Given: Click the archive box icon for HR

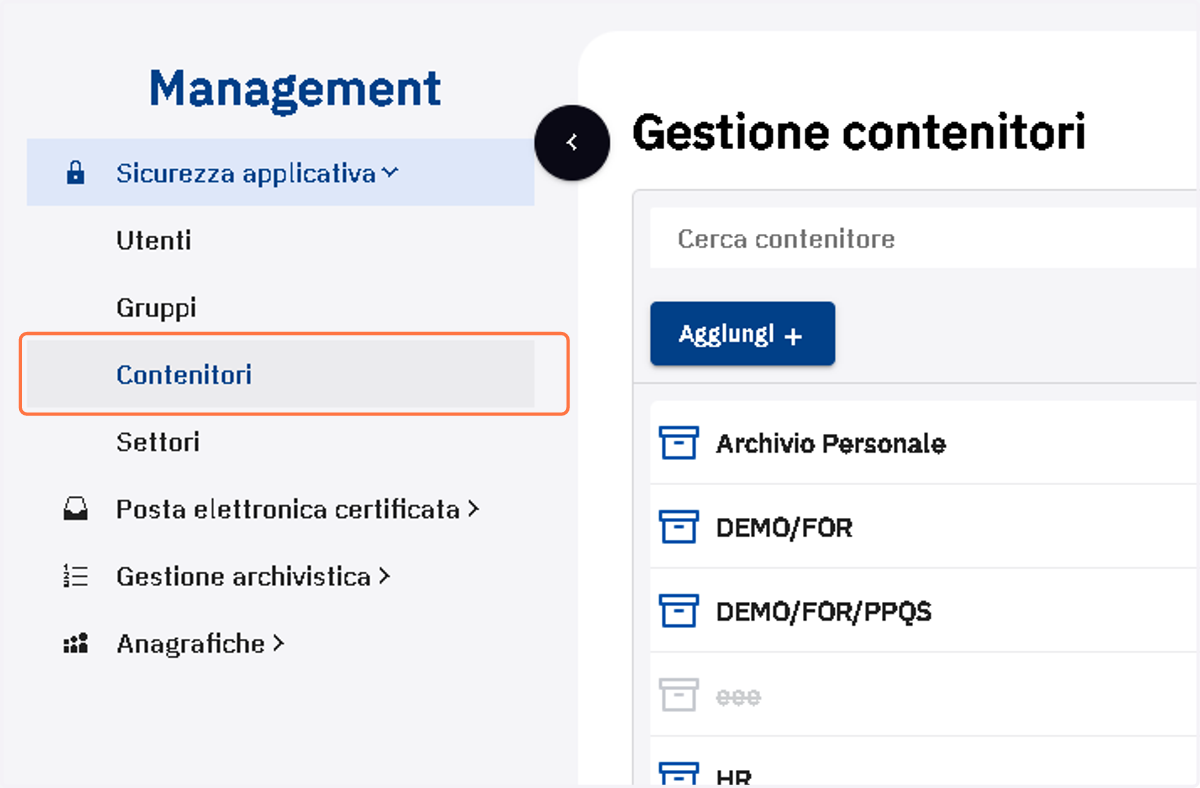Looking at the screenshot, I should (x=679, y=774).
